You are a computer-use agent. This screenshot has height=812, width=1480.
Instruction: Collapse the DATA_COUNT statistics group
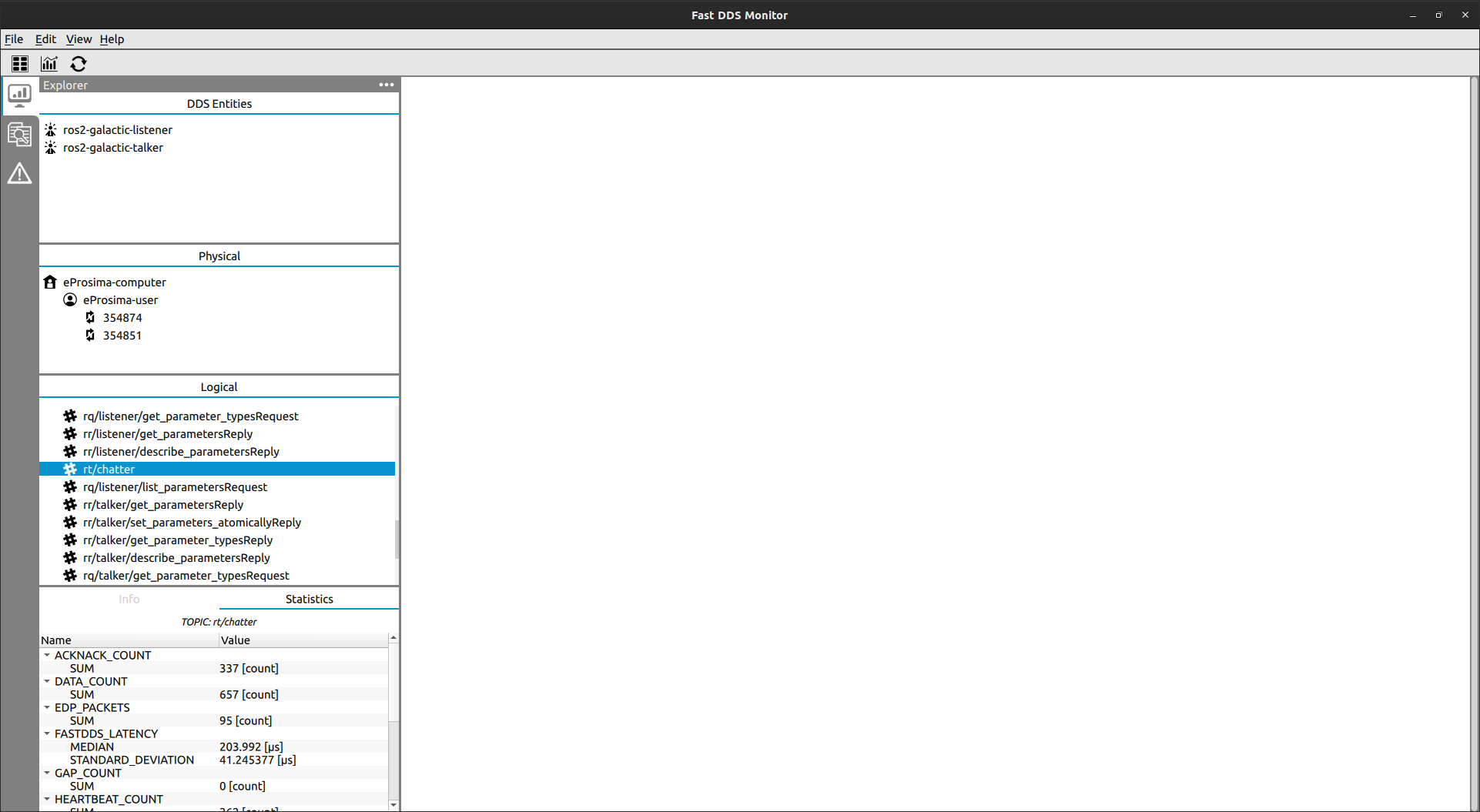tap(47, 681)
